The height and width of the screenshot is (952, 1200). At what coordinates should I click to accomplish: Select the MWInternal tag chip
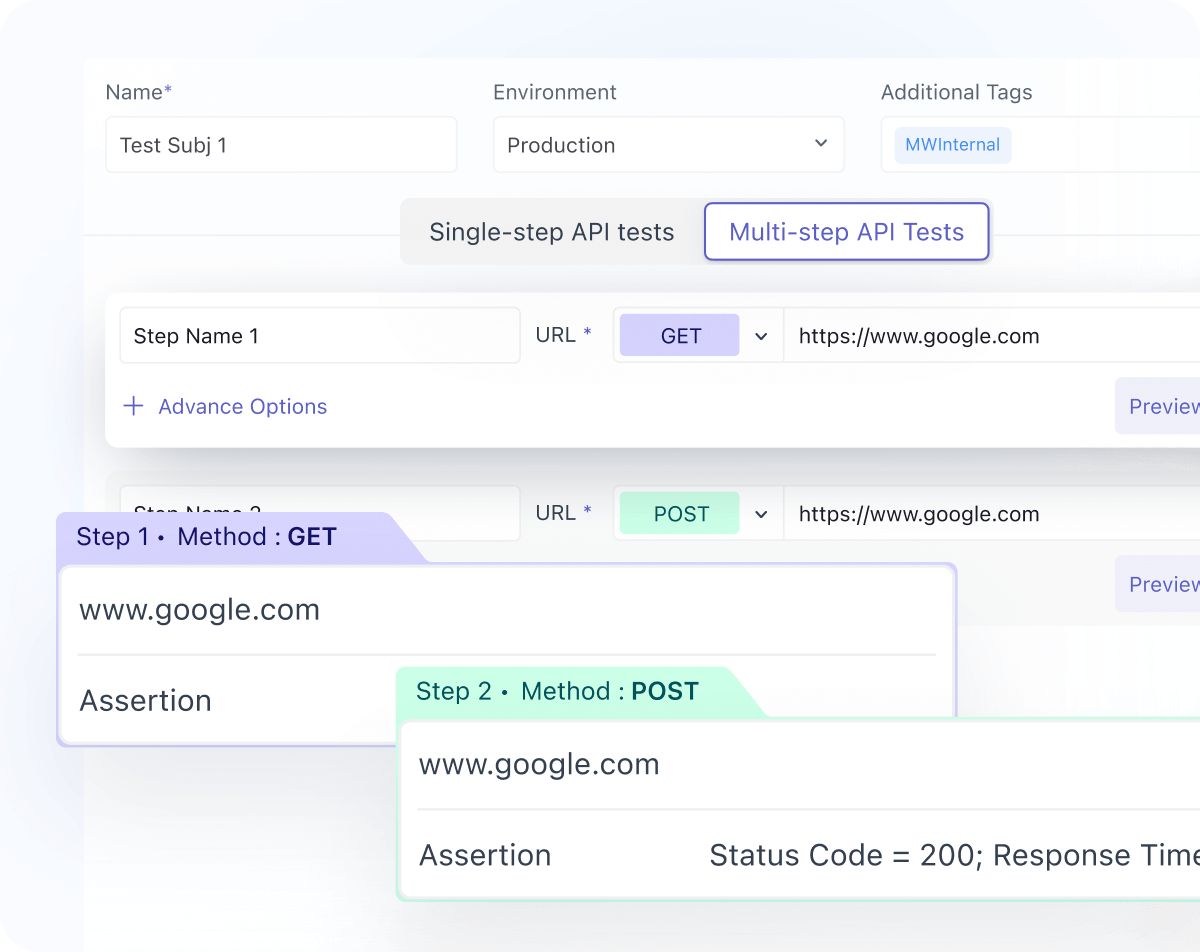pos(952,145)
